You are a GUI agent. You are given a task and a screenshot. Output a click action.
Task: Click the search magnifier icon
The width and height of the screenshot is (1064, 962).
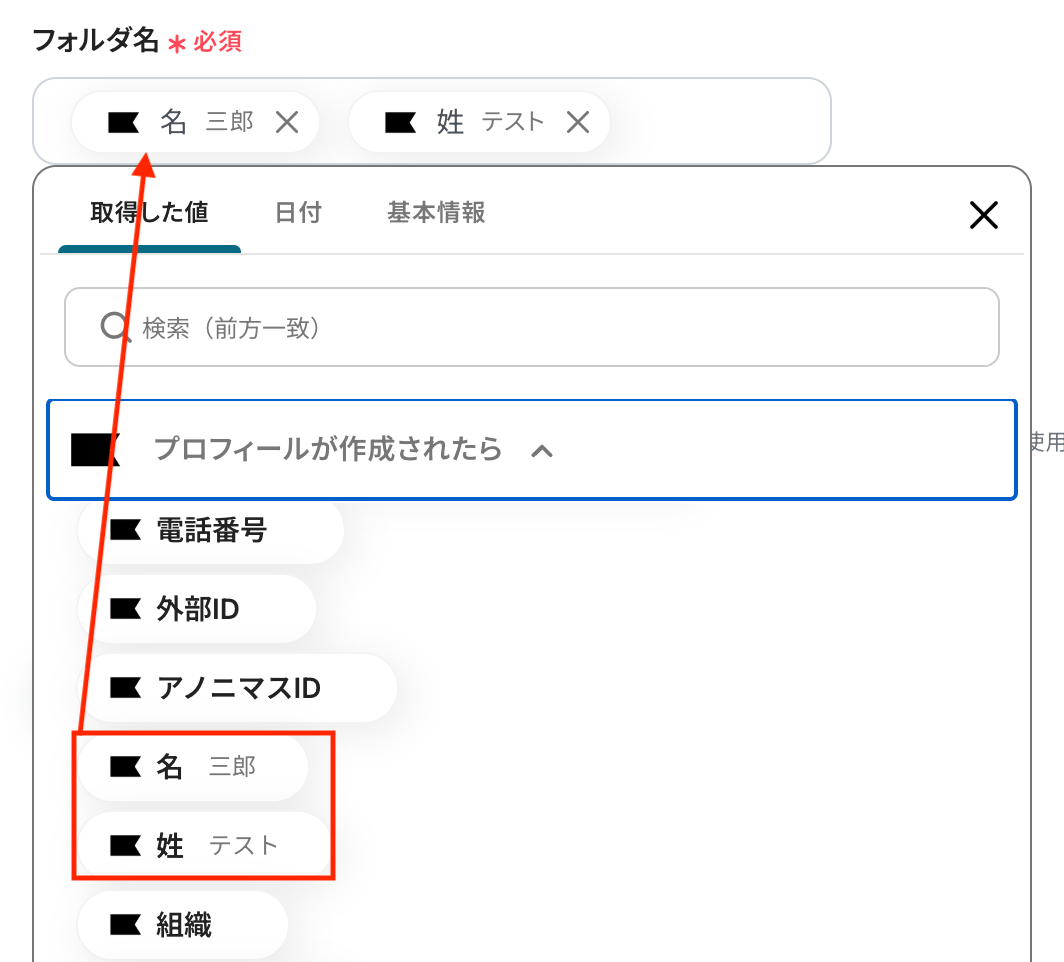click(115, 327)
